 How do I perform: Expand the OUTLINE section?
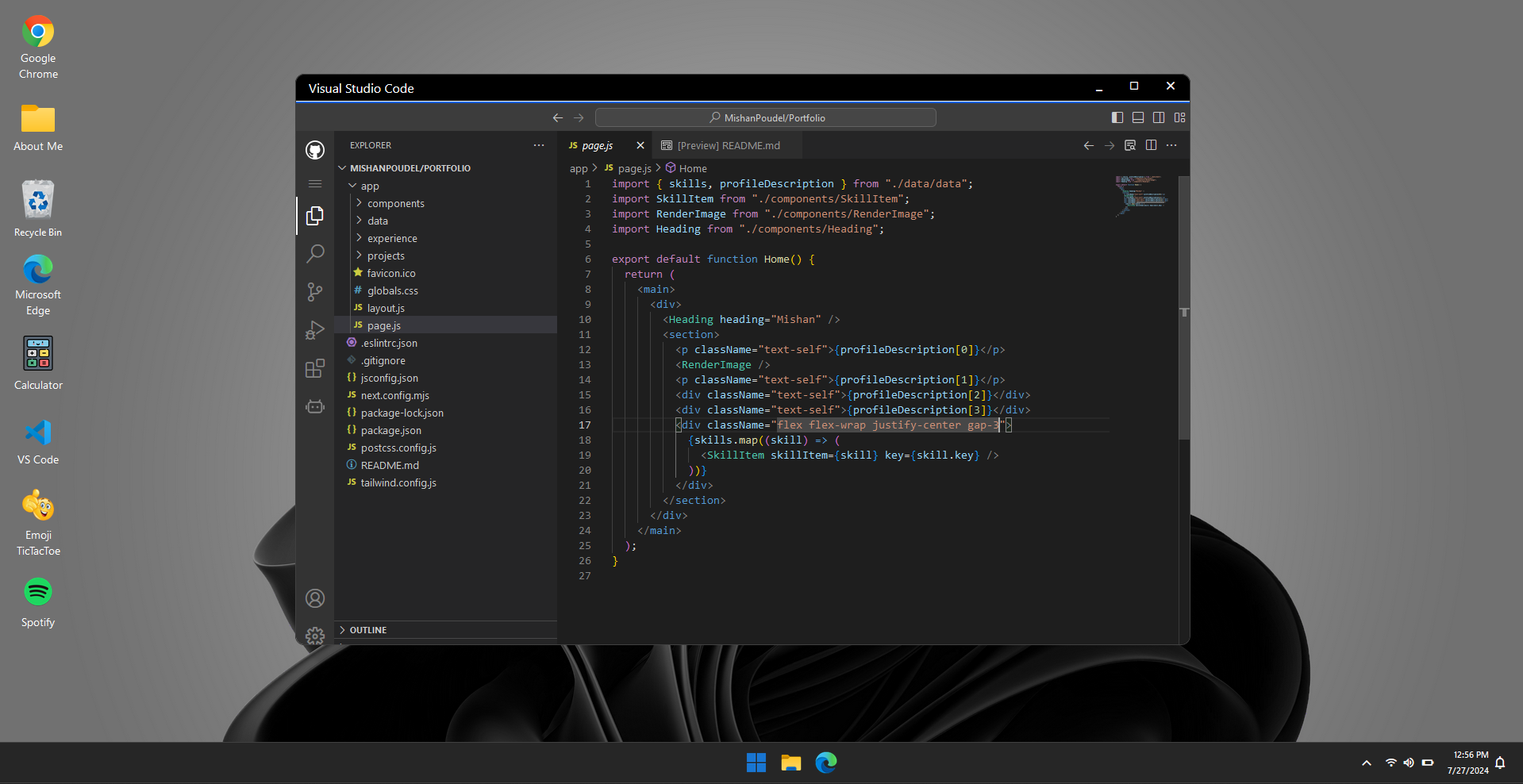pyautogui.click(x=446, y=630)
